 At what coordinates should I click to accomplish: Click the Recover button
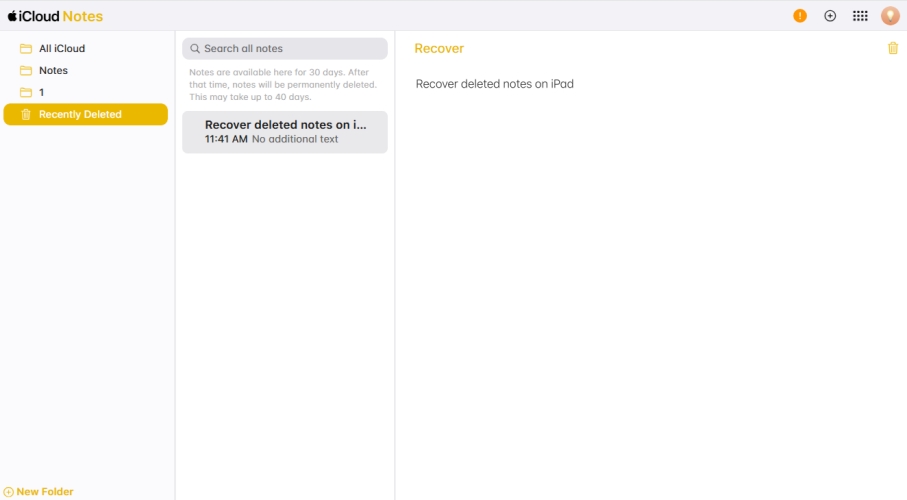point(439,49)
